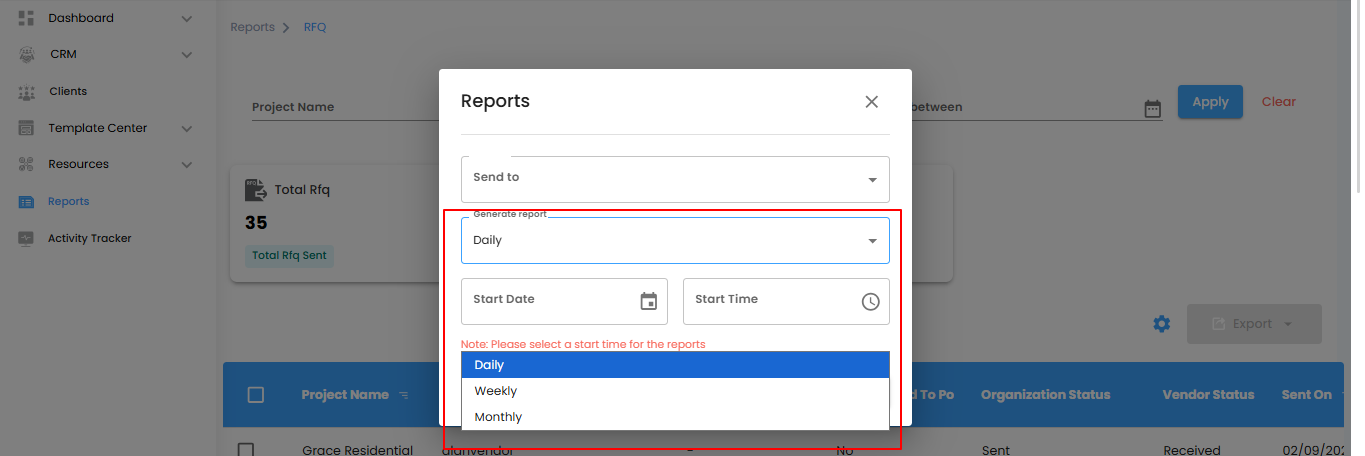Expand the Resources sidebar chevron
The height and width of the screenshot is (456, 1365).
pyautogui.click(x=187, y=164)
